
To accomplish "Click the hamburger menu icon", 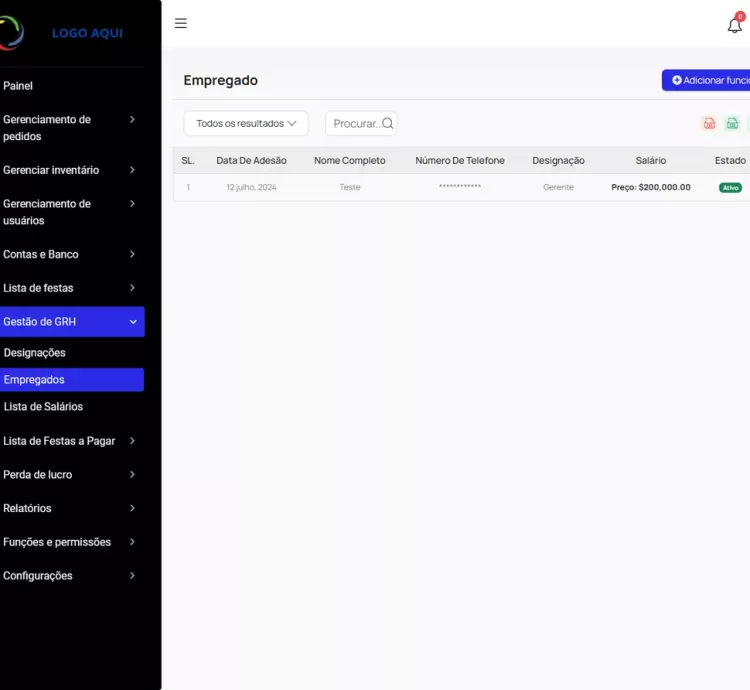I will click(x=181, y=23).
